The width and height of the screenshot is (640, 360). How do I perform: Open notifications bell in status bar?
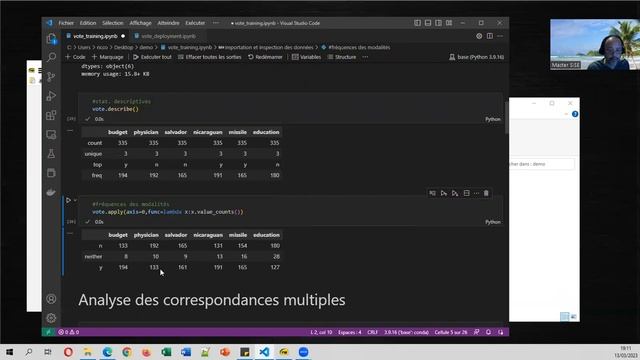(x=489, y=332)
